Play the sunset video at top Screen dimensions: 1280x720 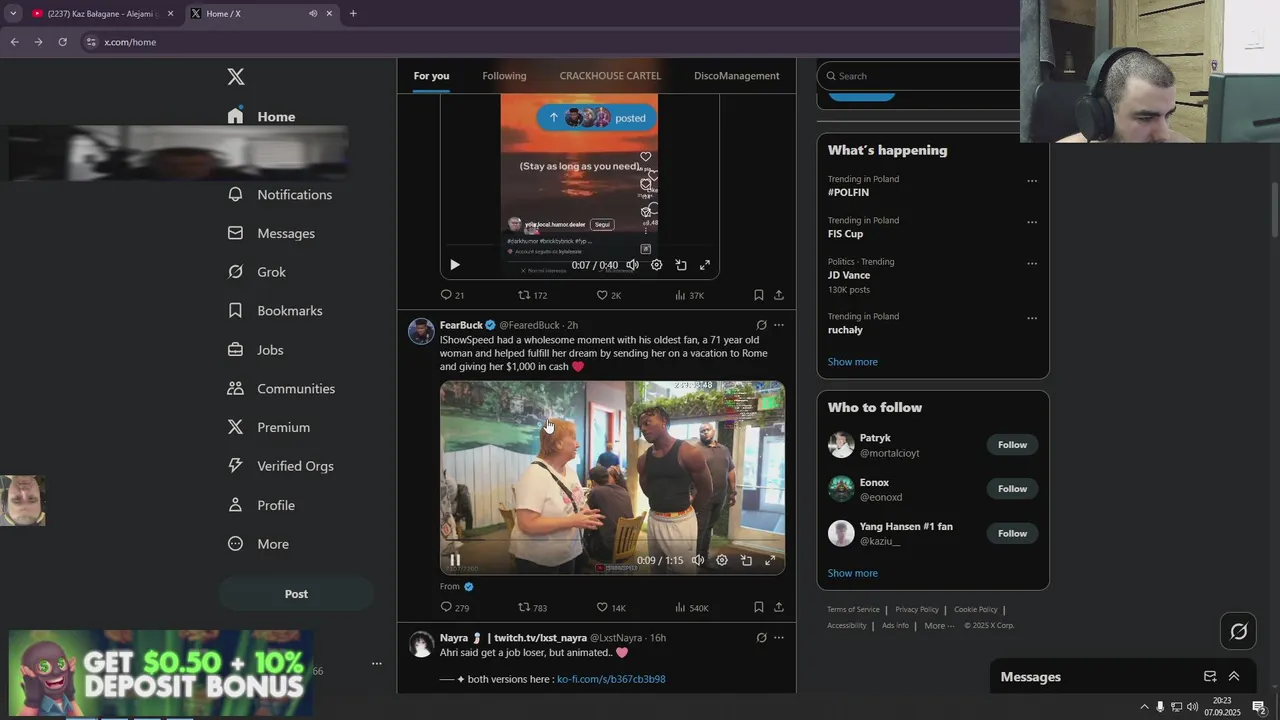coord(454,265)
